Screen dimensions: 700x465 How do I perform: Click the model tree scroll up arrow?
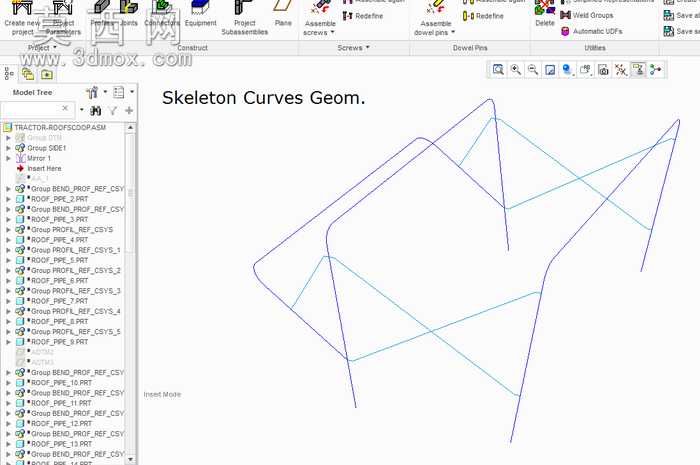point(130,128)
